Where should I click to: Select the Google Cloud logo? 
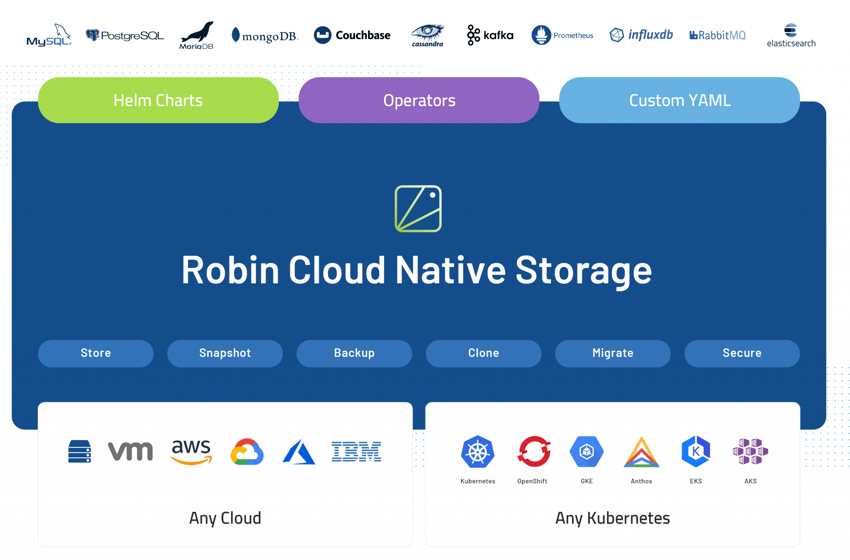click(x=247, y=452)
